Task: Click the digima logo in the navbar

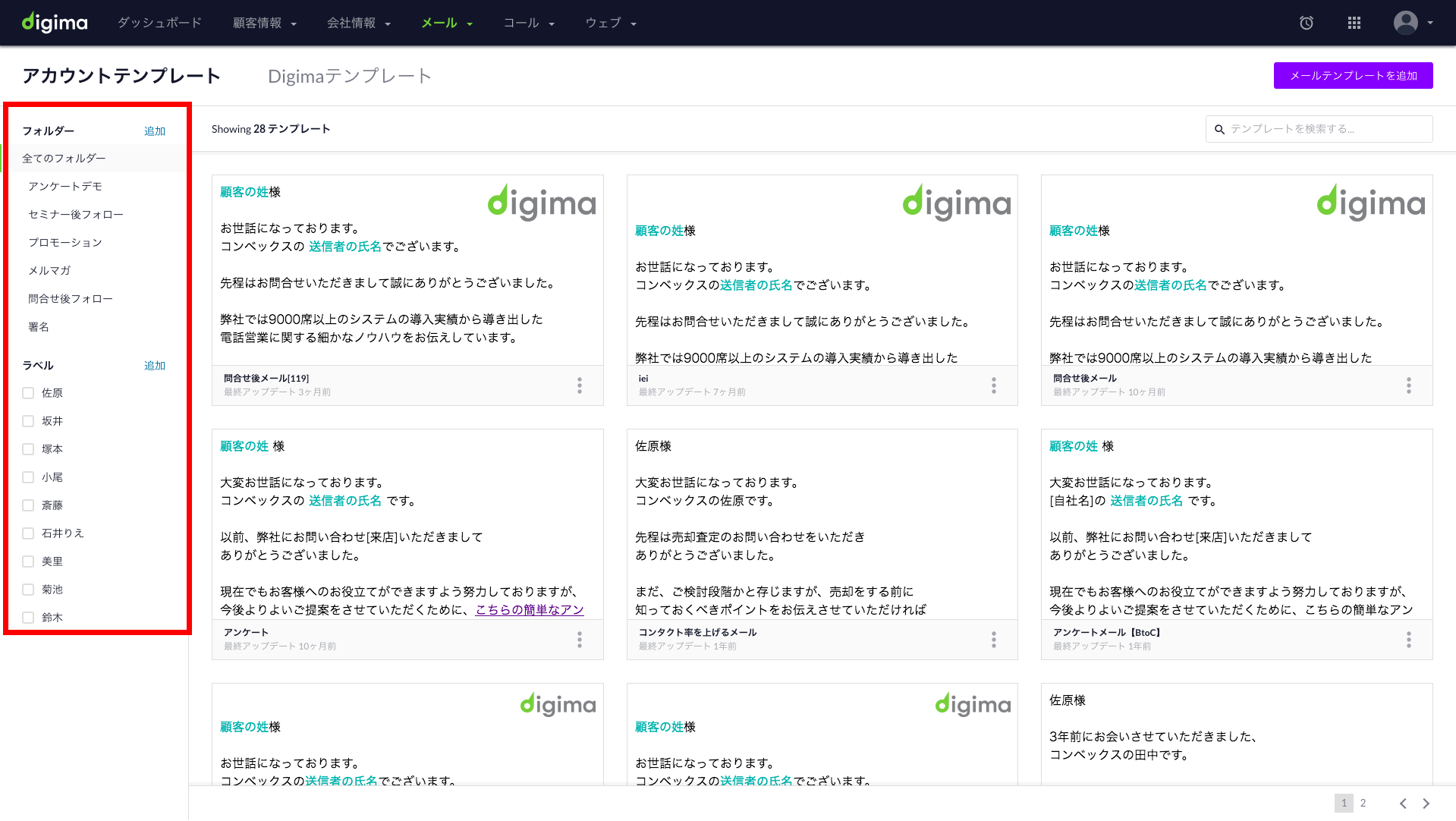Action: click(x=55, y=23)
